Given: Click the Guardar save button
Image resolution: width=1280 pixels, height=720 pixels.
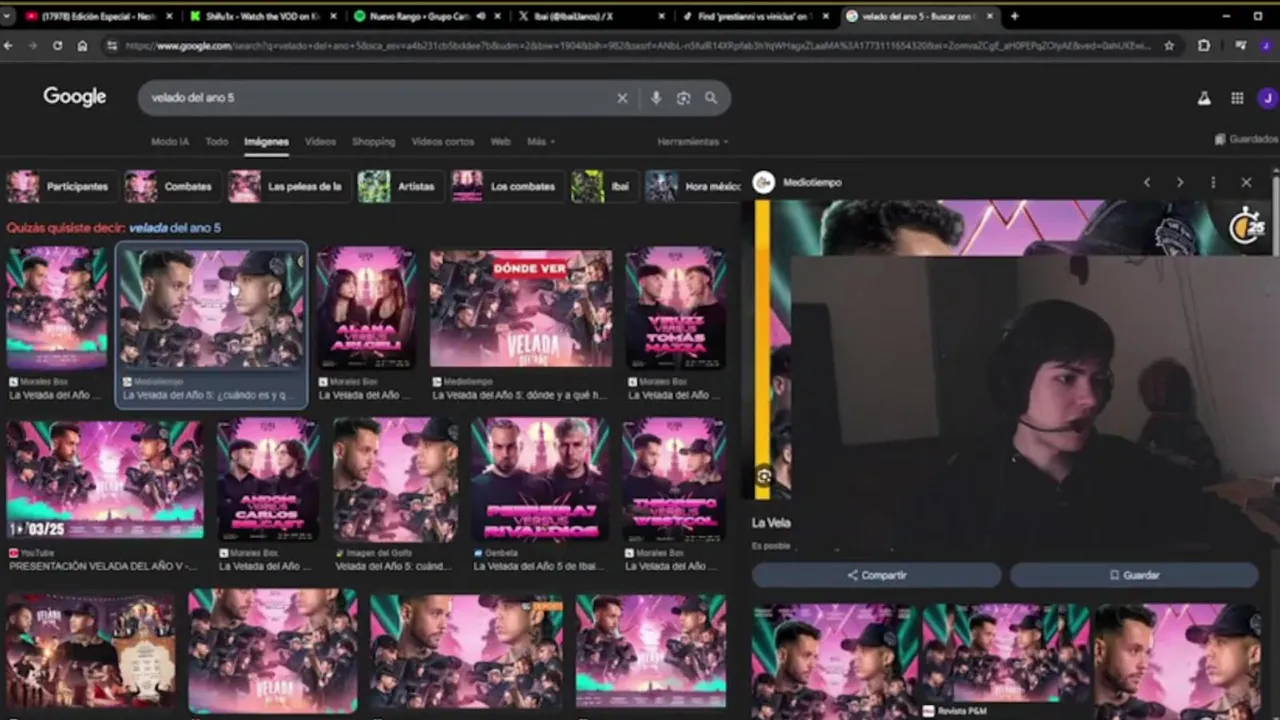Looking at the screenshot, I should coord(1134,575).
